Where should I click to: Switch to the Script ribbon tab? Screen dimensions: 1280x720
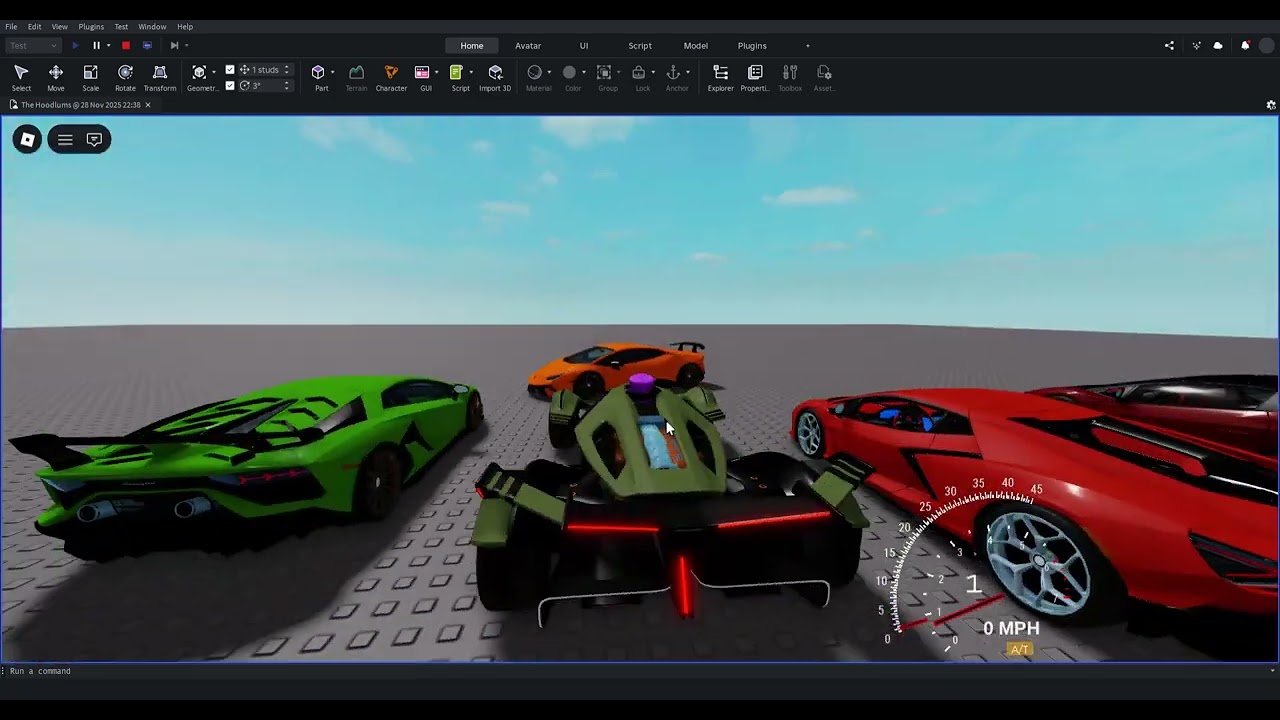point(640,46)
